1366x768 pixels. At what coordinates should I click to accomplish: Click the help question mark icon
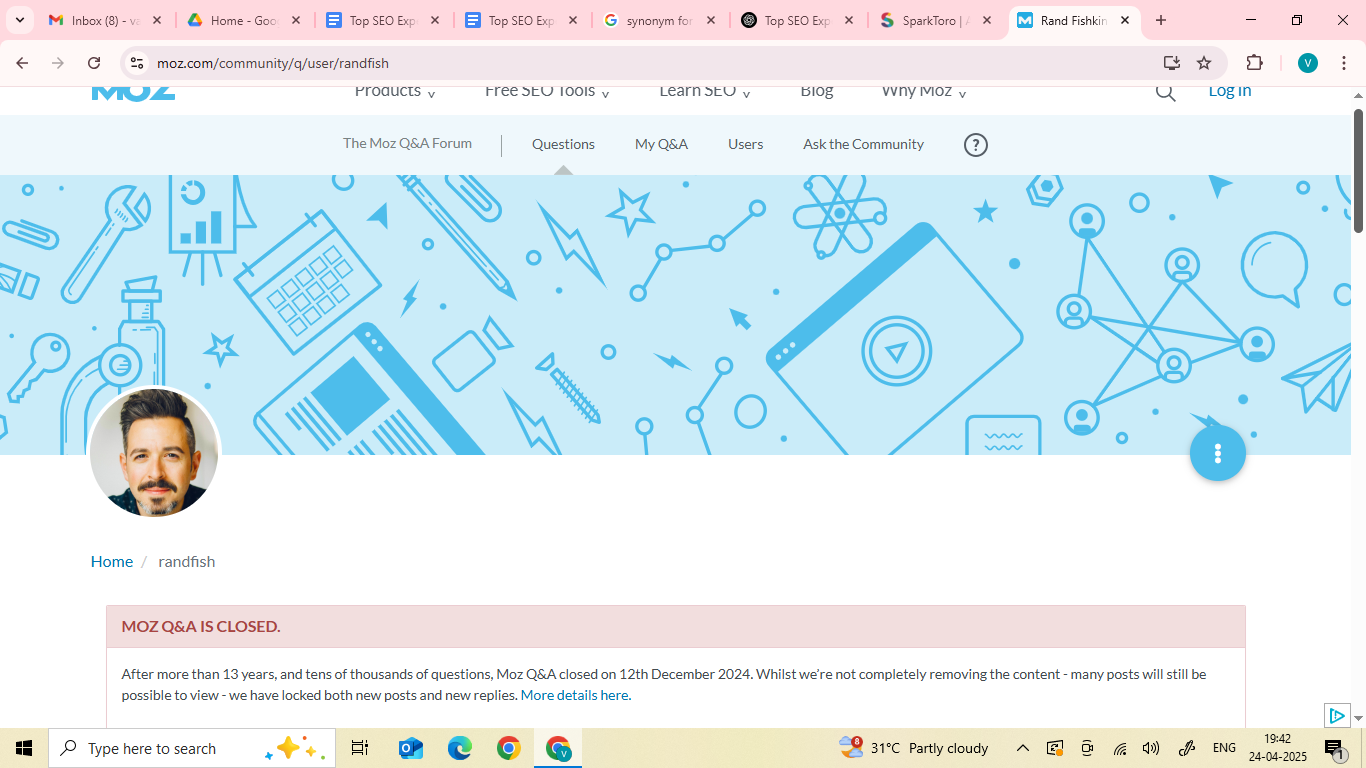pyautogui.click(x=975, y=145)
